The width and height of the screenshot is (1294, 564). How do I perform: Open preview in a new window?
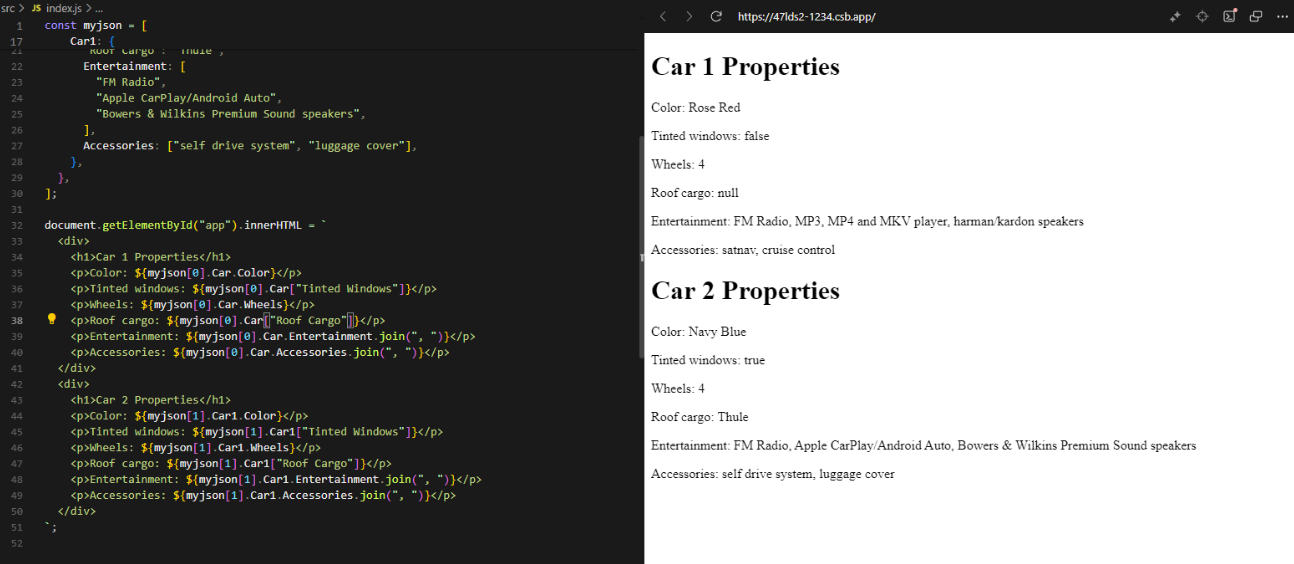click(1256, 16)
